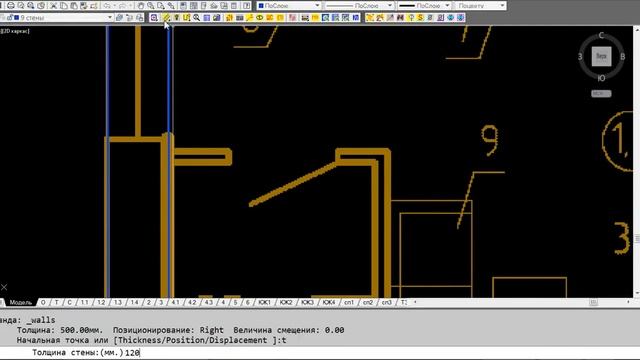Open layout tab 'О'
The height and width of the screenshot is (360, 640).
coord(43,302)
